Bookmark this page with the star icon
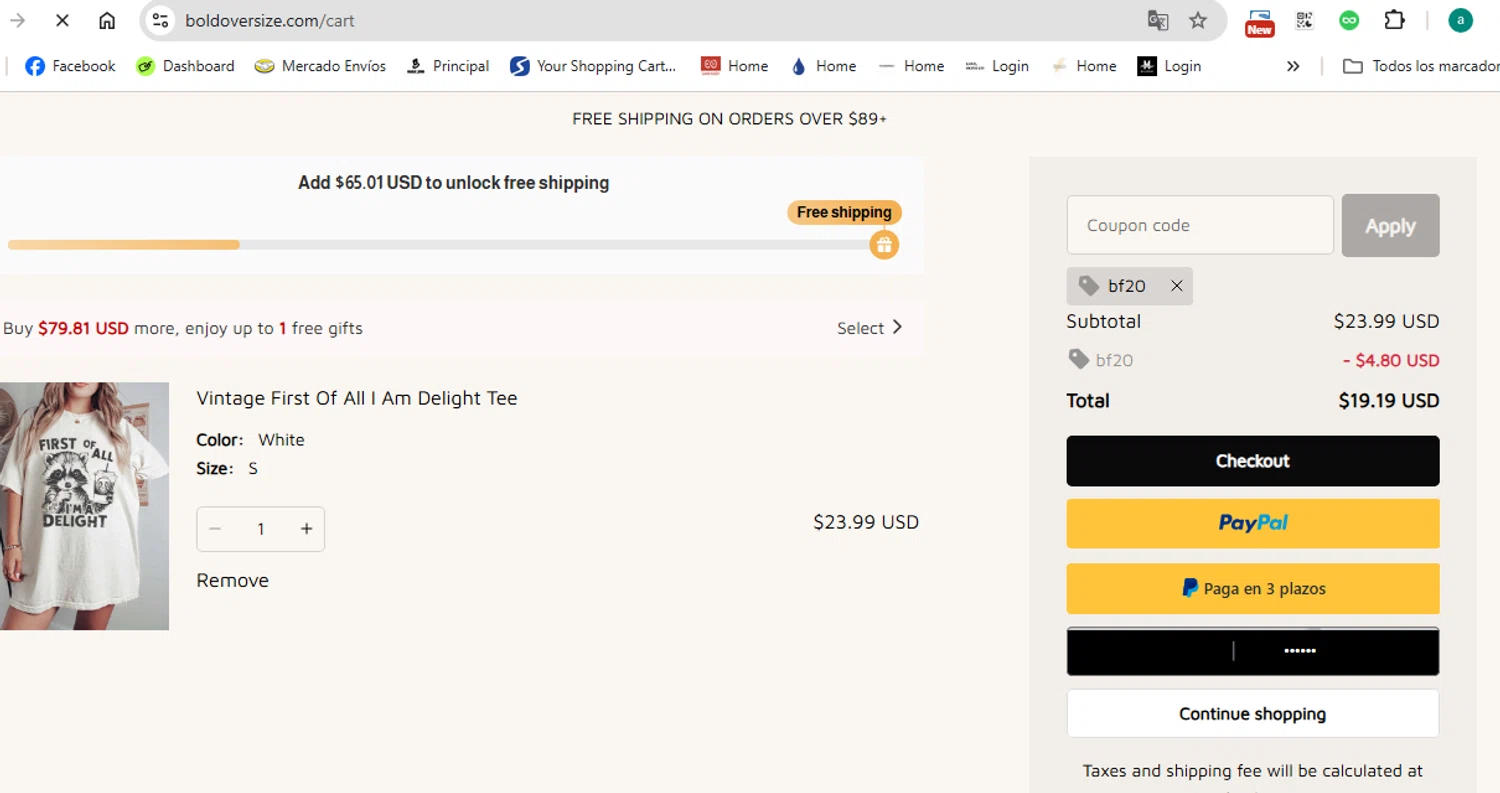 [1198, 20]
